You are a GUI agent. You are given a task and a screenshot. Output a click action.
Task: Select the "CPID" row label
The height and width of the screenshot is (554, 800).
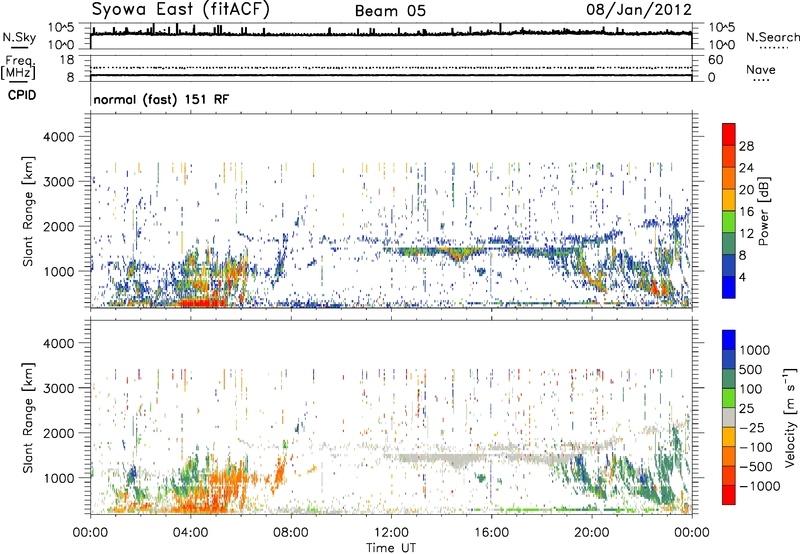22,95
